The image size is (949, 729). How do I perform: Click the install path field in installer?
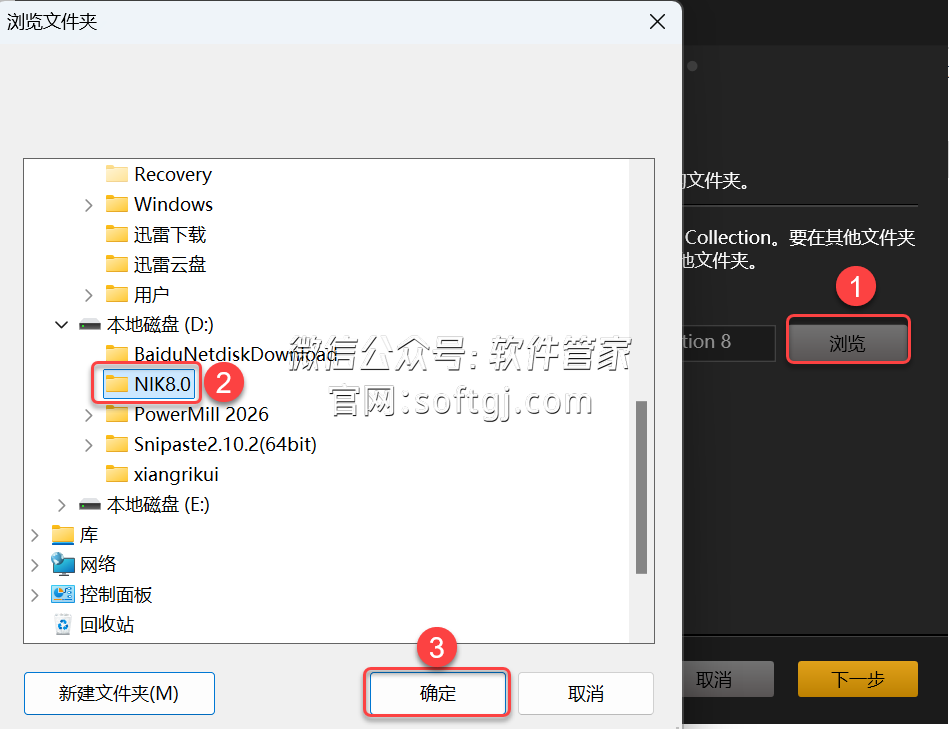click(x=729, y=343)
